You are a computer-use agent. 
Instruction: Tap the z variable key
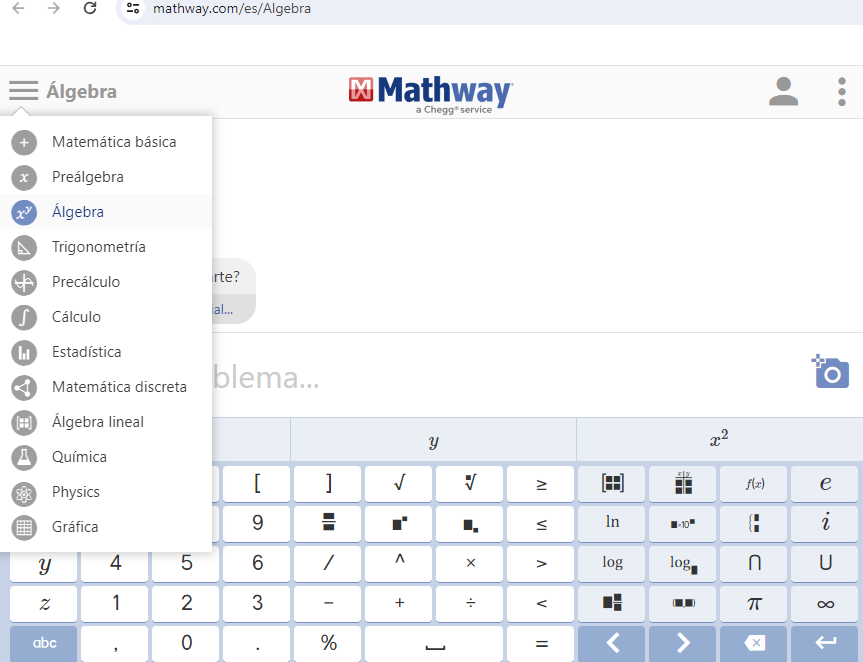click(x=43, y=604)
